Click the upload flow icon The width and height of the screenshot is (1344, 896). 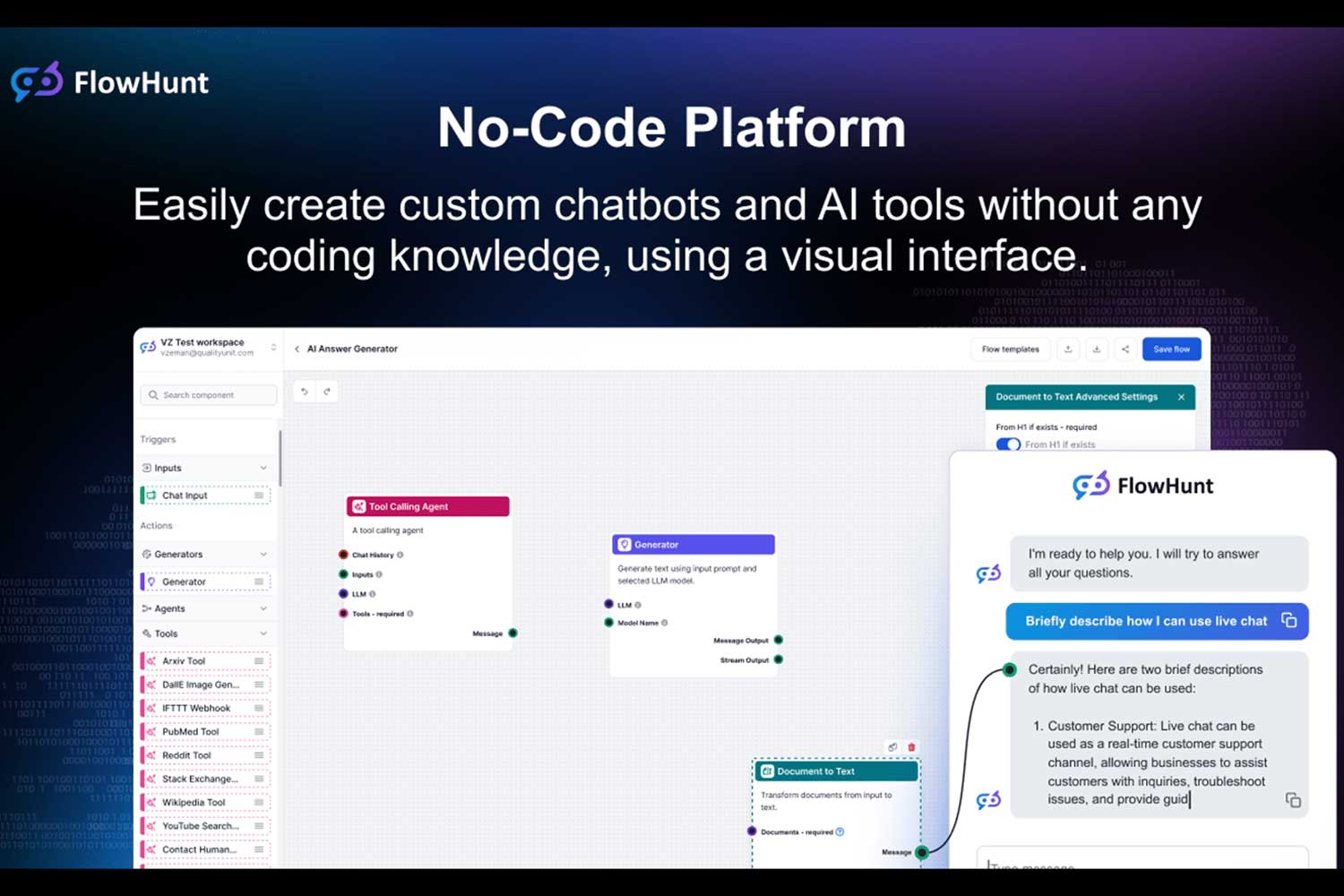[1068, 349]
